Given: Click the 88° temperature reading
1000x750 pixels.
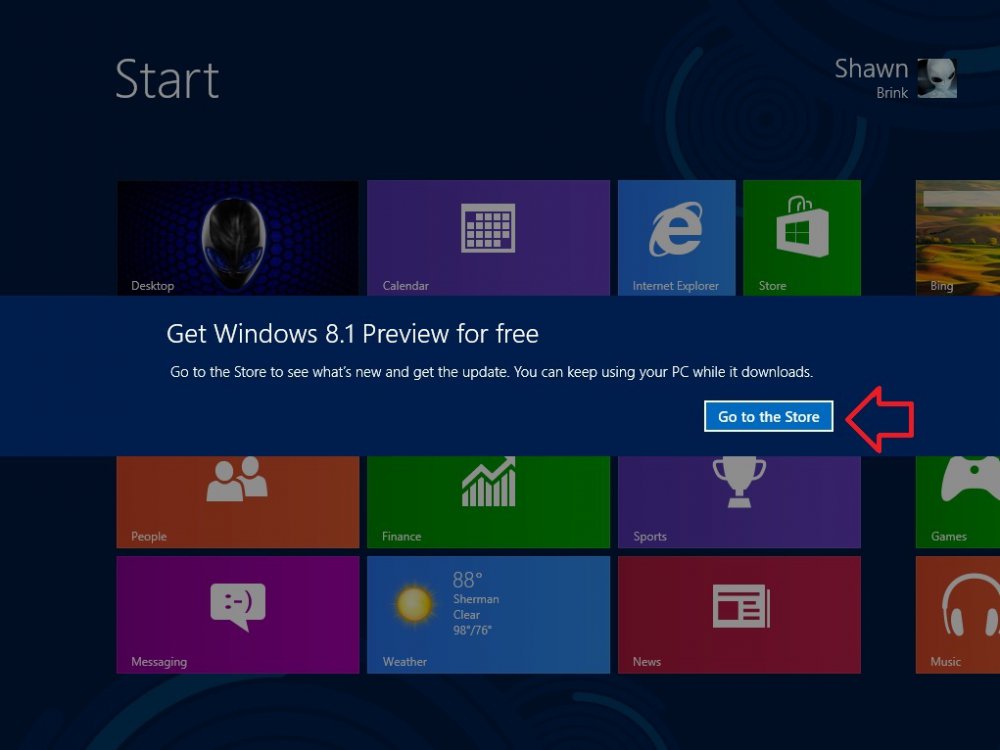Looking at the screenshot, I should tap(467, 580).
